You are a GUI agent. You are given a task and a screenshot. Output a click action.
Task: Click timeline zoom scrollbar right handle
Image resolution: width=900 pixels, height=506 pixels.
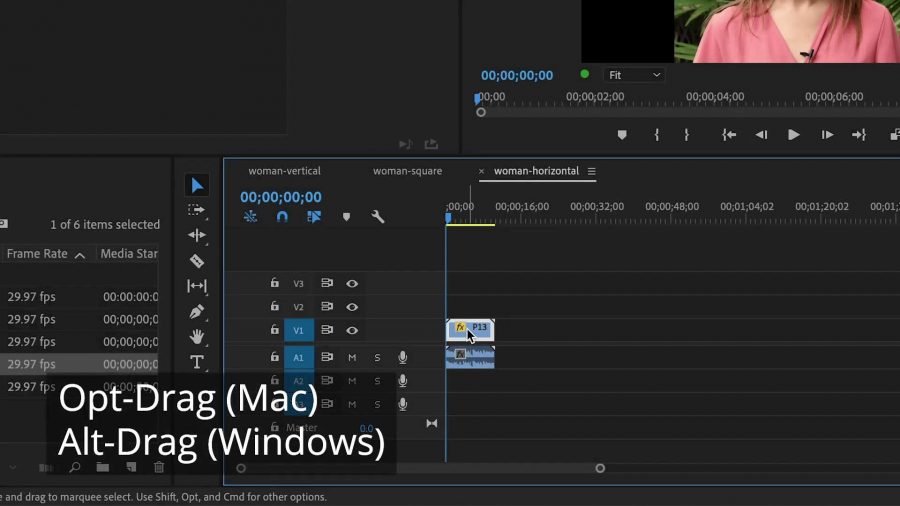point(600,468)
